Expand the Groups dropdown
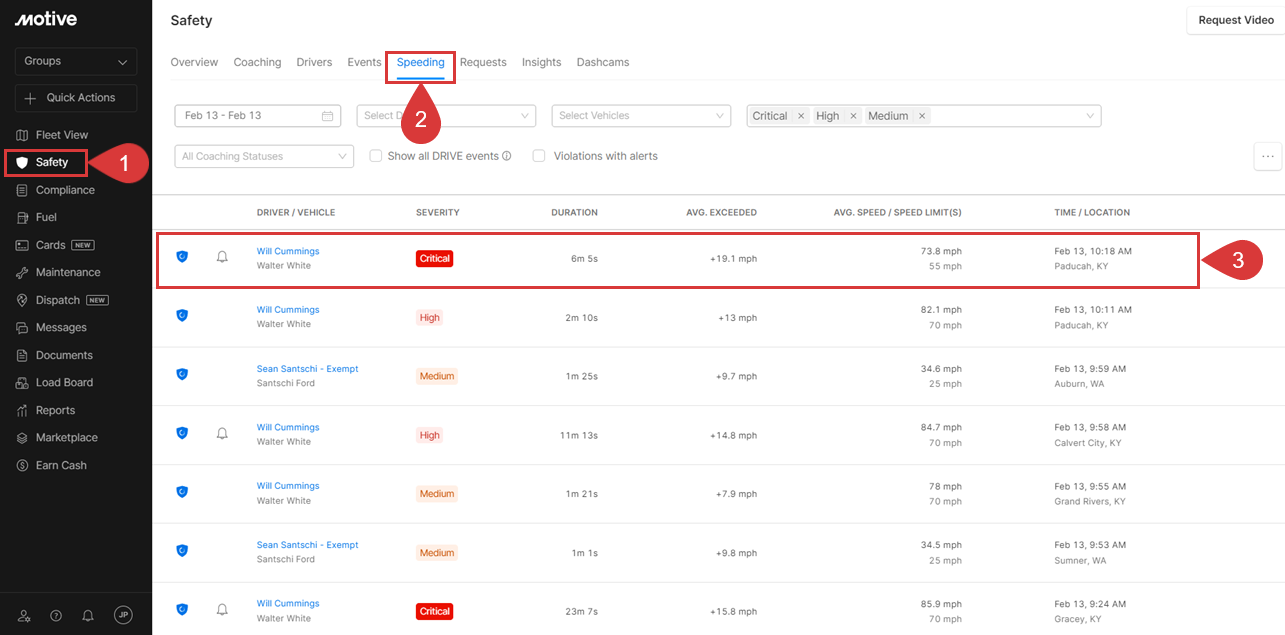 click(76, 61)
